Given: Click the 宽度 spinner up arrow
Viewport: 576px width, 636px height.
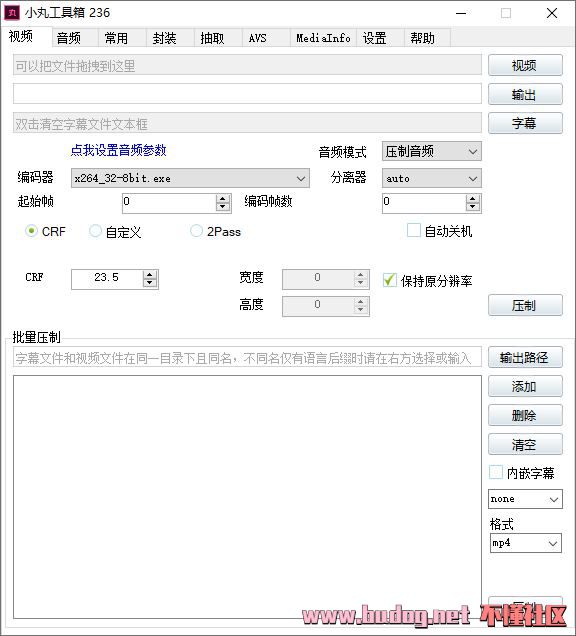Looking at the screenshot, I should 361,275.
